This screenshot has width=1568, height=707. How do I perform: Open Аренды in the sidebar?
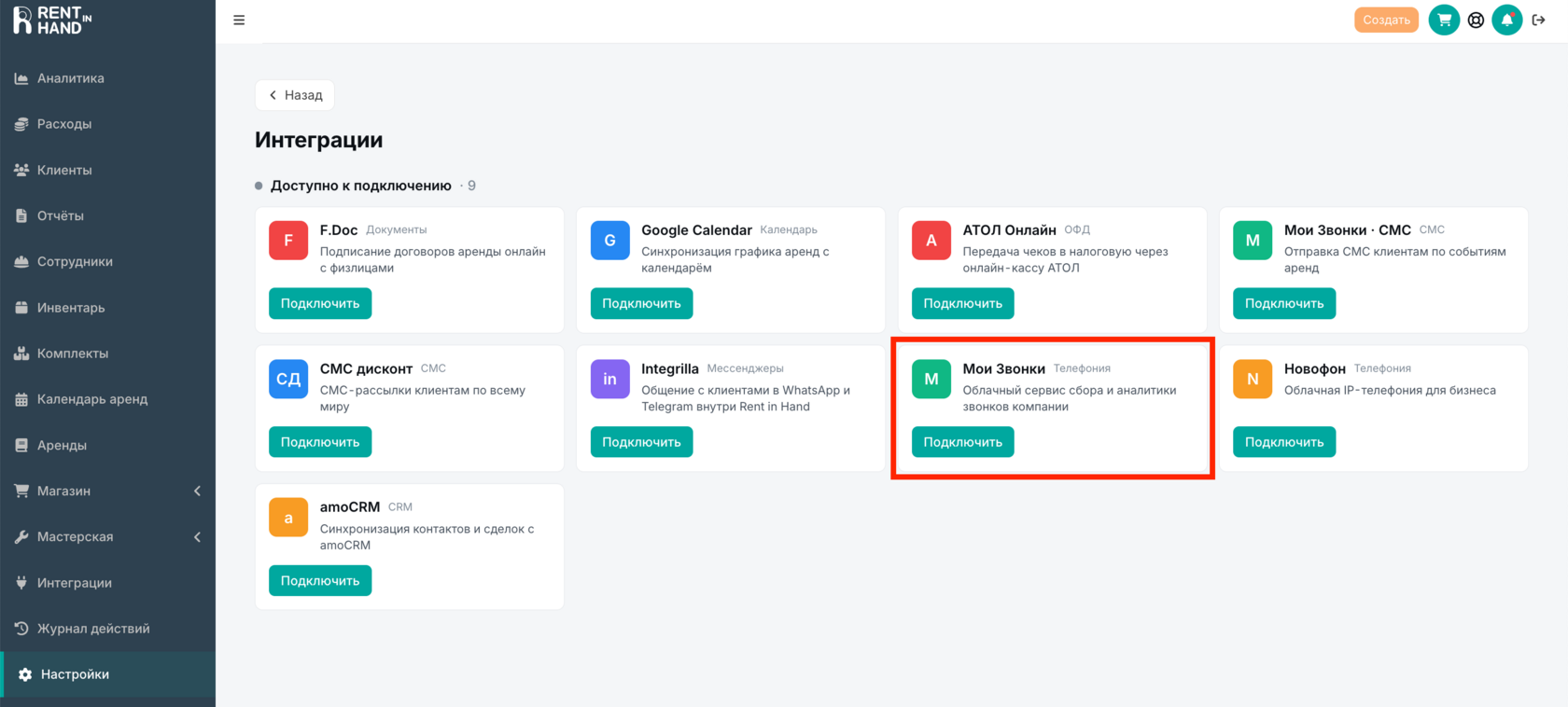108,445
